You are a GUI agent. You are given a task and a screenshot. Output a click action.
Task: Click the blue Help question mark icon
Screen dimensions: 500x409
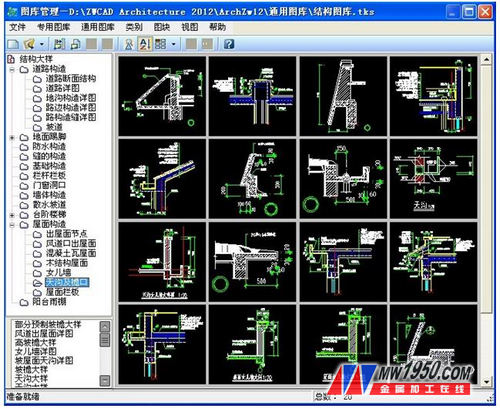tap(229, 44)
